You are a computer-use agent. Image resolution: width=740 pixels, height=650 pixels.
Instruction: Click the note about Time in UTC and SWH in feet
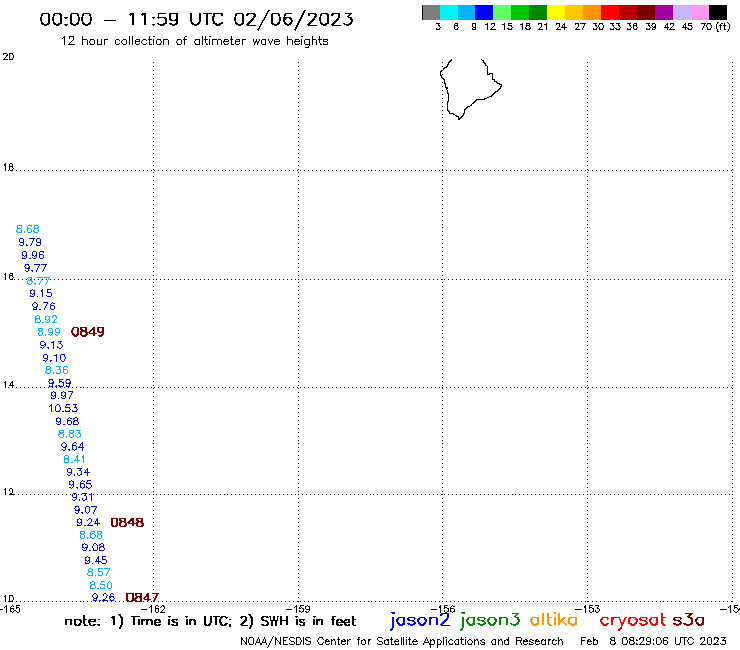point(210,621)
